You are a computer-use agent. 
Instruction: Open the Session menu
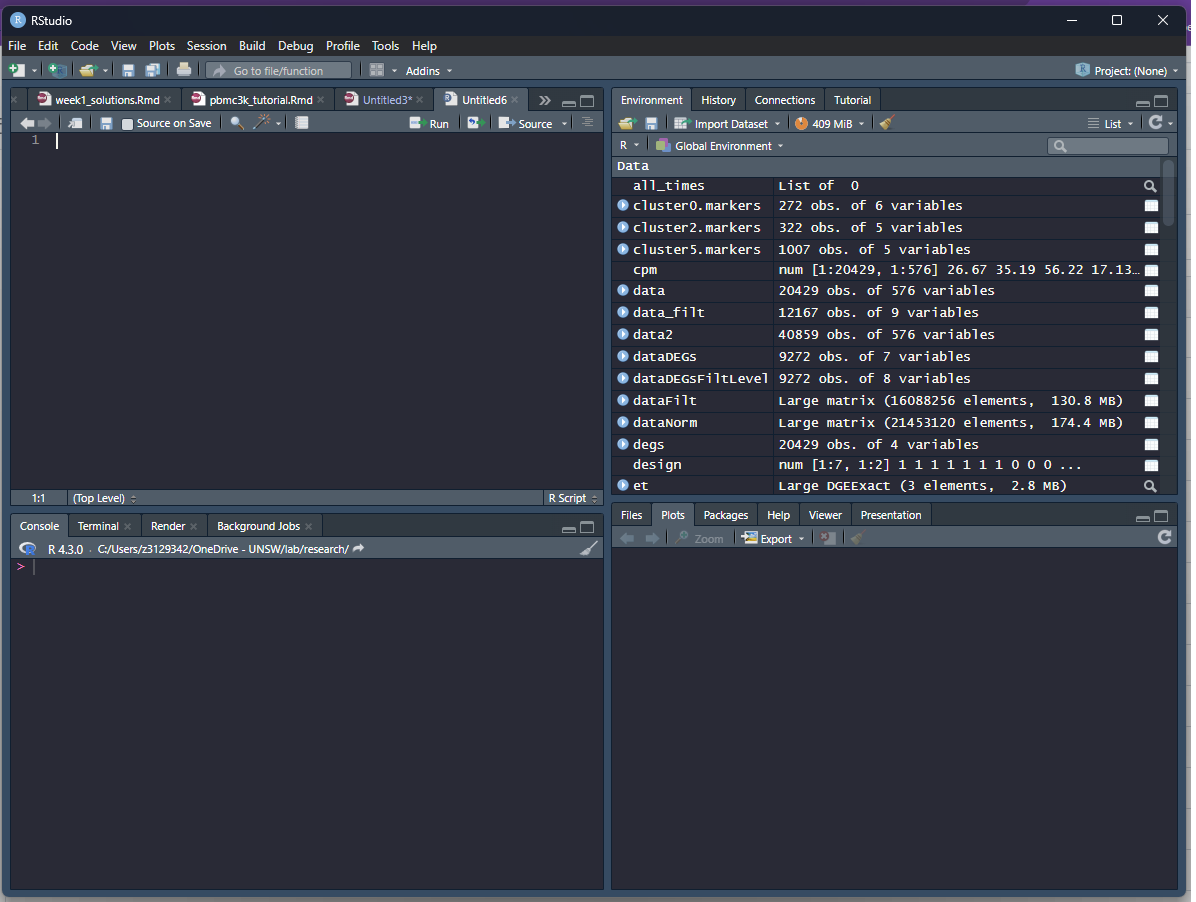[206, 45]
